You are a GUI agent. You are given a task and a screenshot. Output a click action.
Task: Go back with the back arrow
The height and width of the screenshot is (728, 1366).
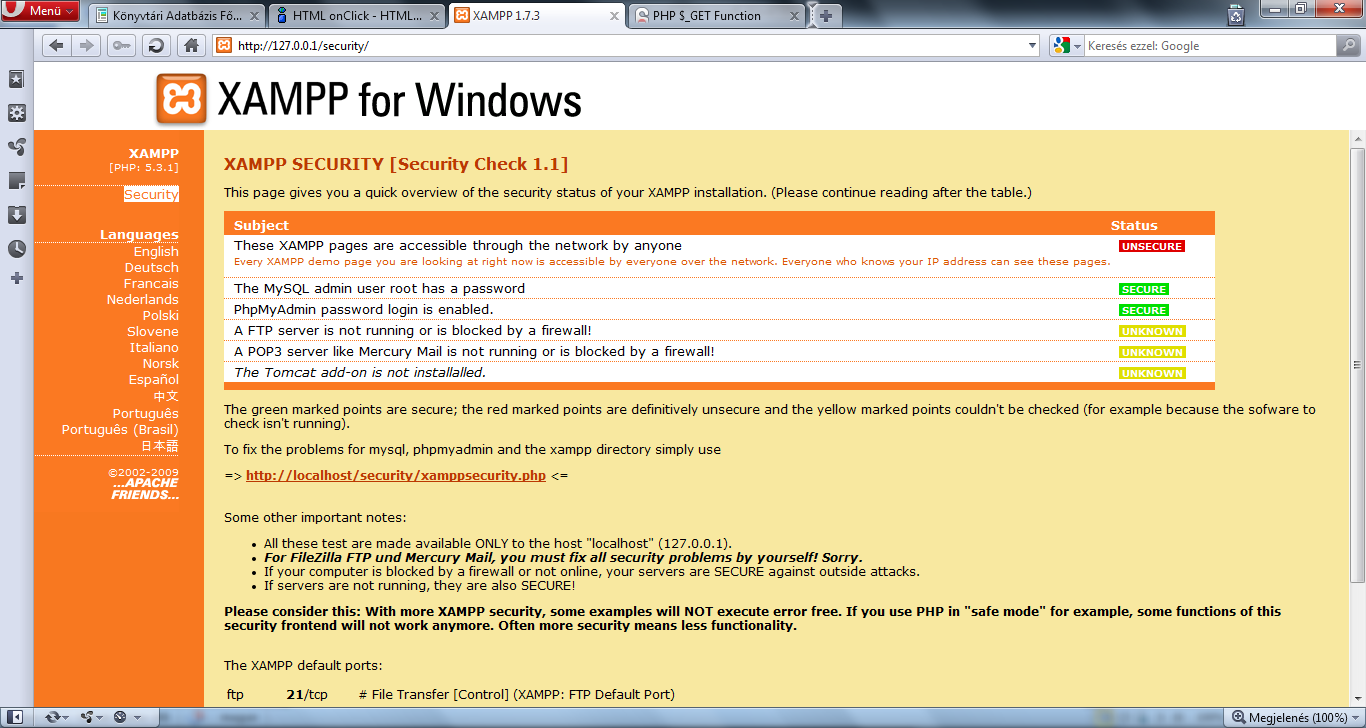click(x=56, y=45)
